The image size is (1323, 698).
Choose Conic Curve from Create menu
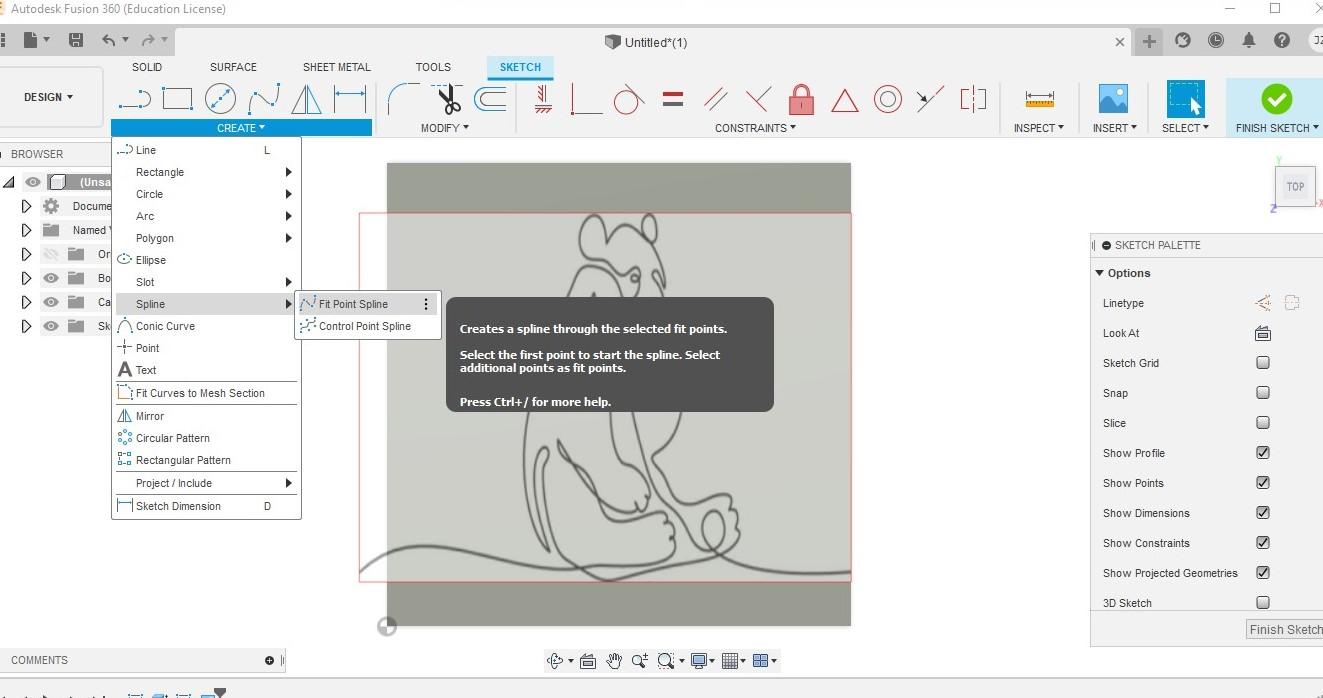206,326
